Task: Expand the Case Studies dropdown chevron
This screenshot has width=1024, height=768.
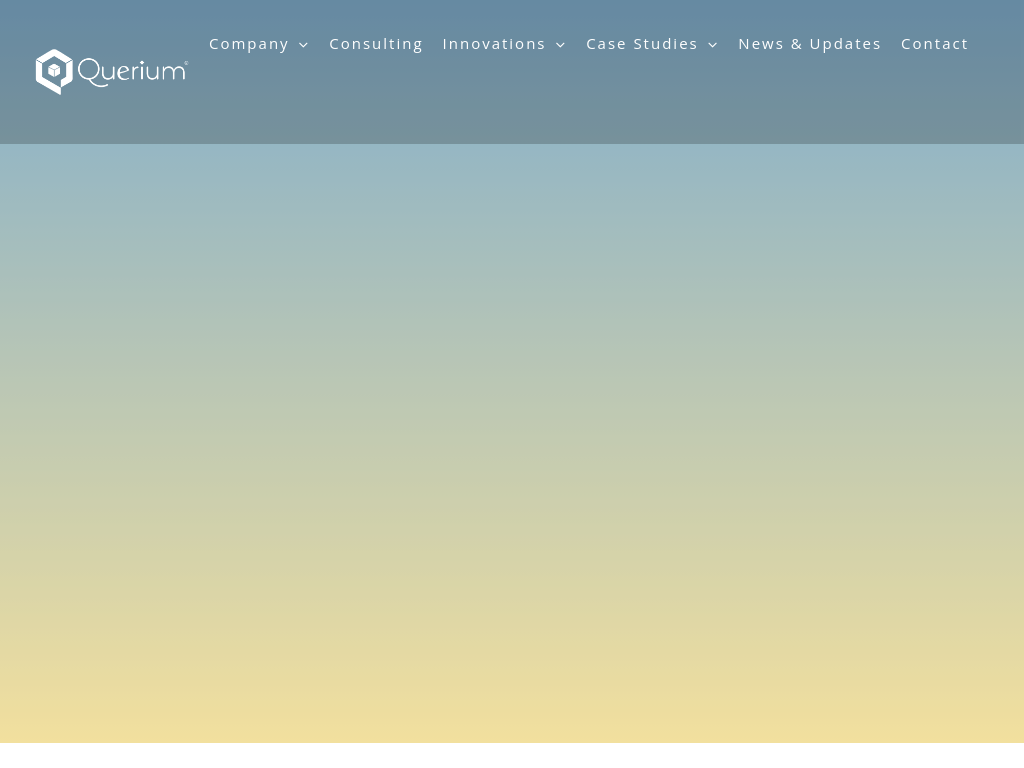Action: click(x=712, y=45)
